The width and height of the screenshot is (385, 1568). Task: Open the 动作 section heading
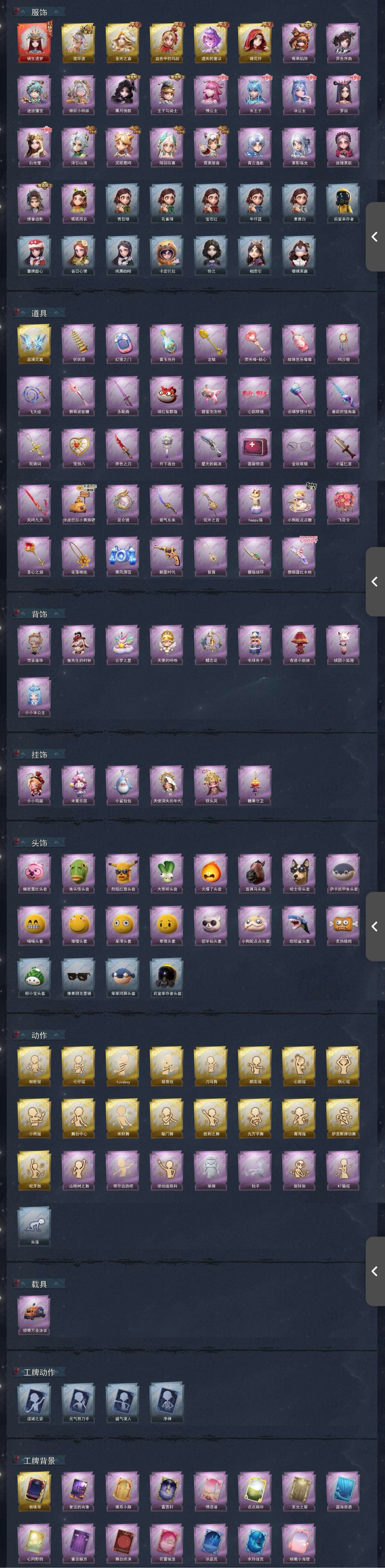39,1035
